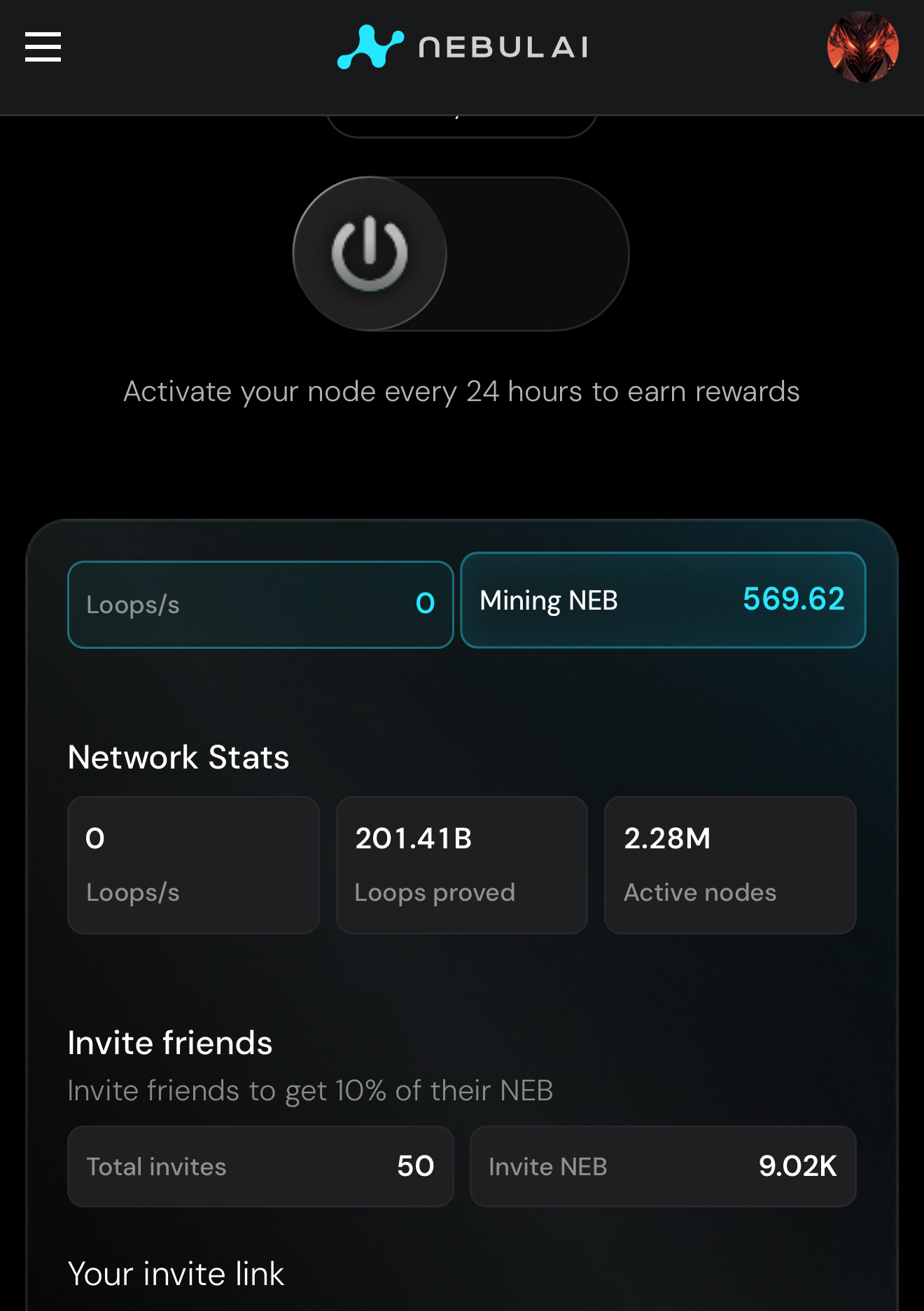The image size is (924, 1311).
Task: Toggle the node power switch on
Action: point(461,253)
